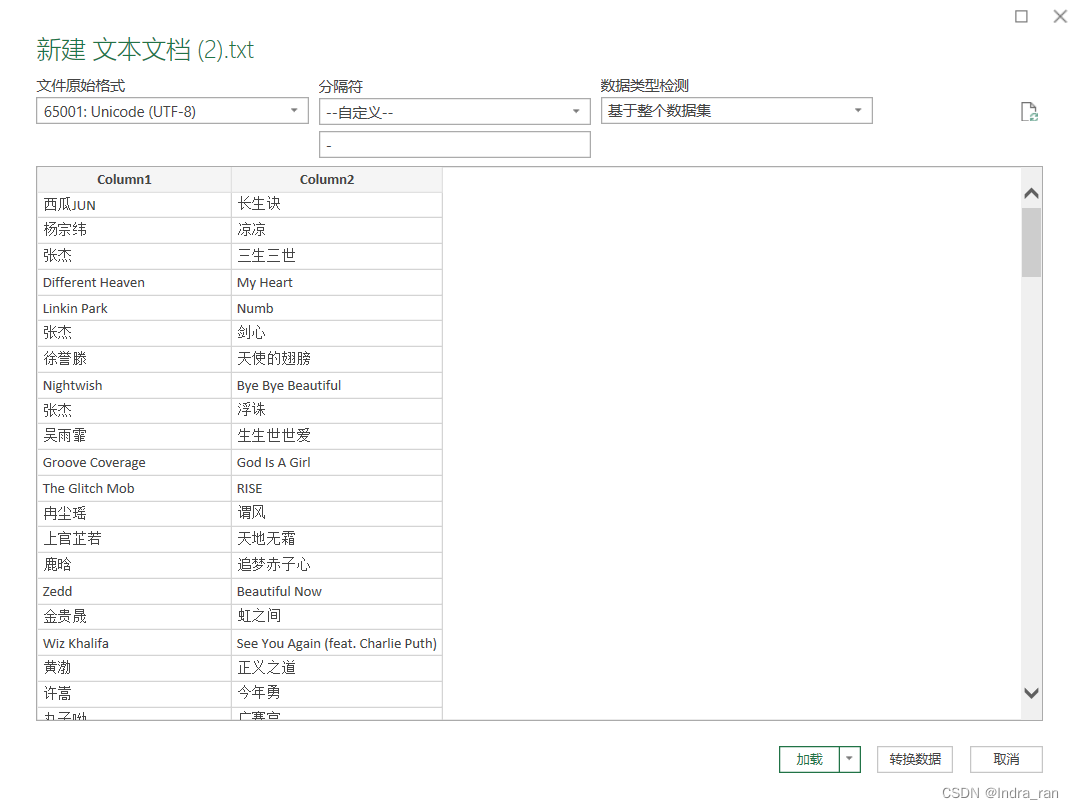1074x809 pixels.
Task: Click the cell 虹之间
Action: tap(337, 617)
